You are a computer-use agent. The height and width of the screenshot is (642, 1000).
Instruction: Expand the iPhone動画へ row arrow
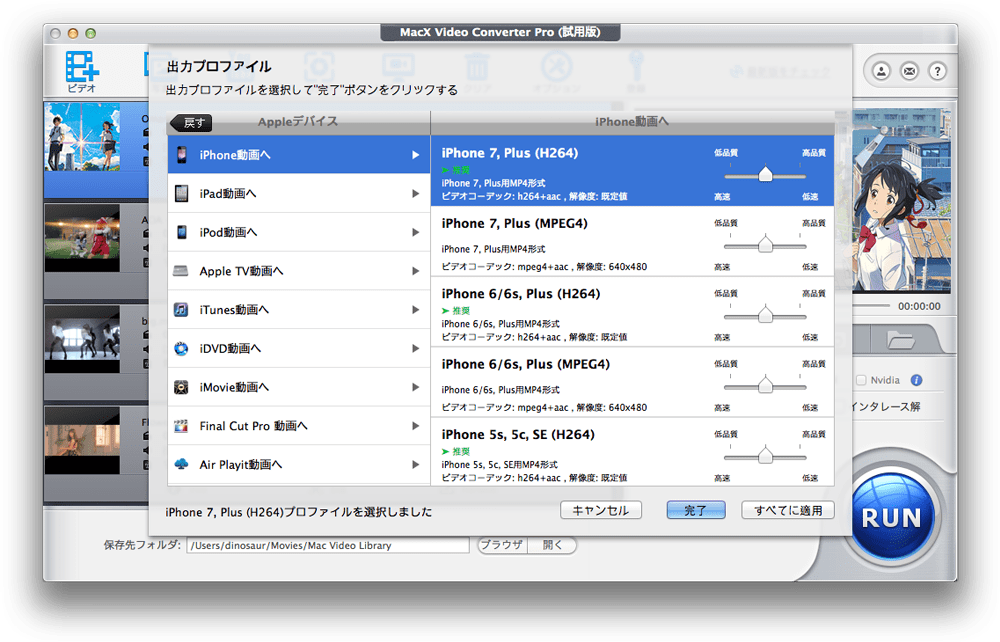[x=416, y=155]
